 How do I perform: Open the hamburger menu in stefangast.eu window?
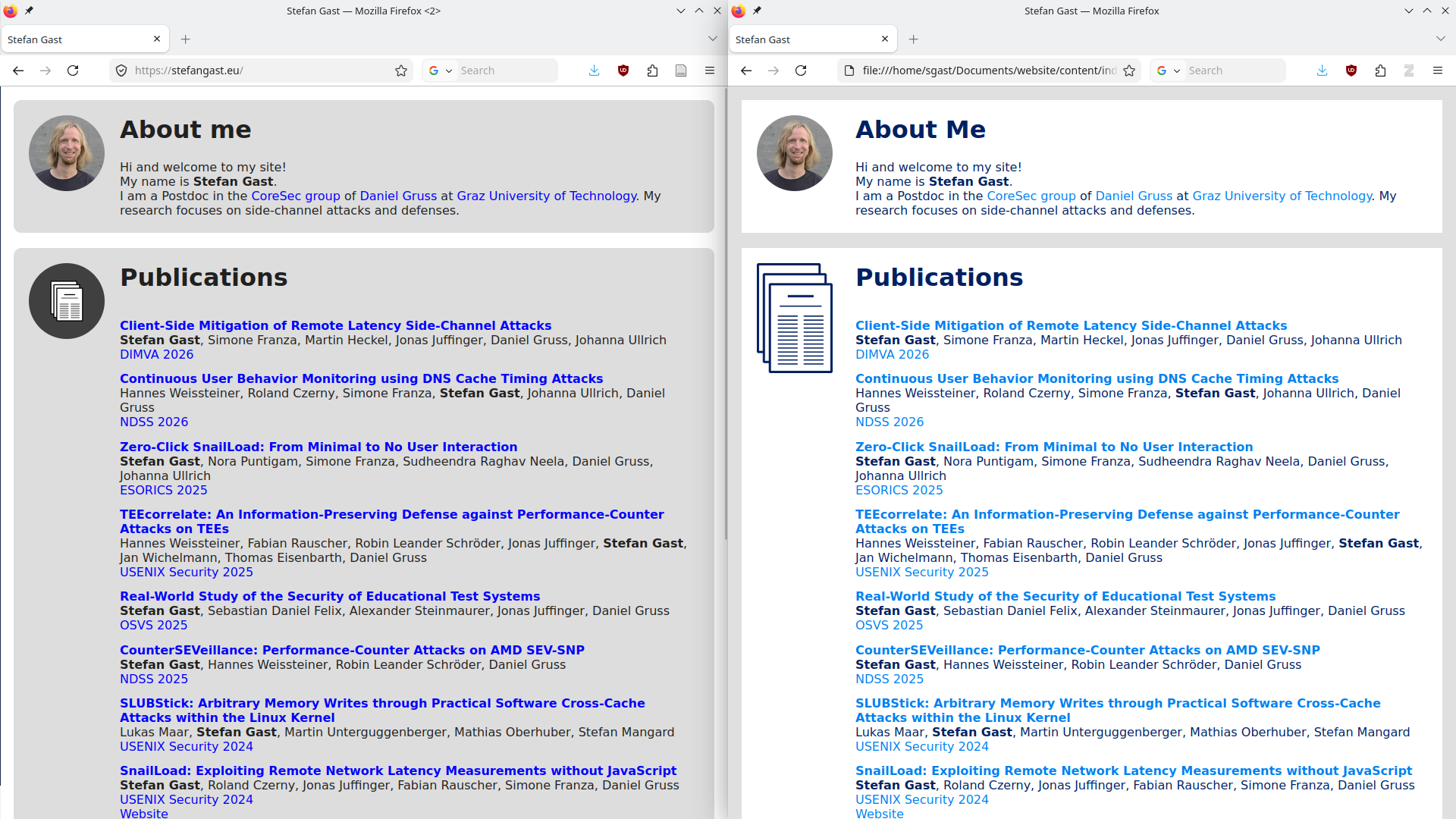click(x=710, y=71)
